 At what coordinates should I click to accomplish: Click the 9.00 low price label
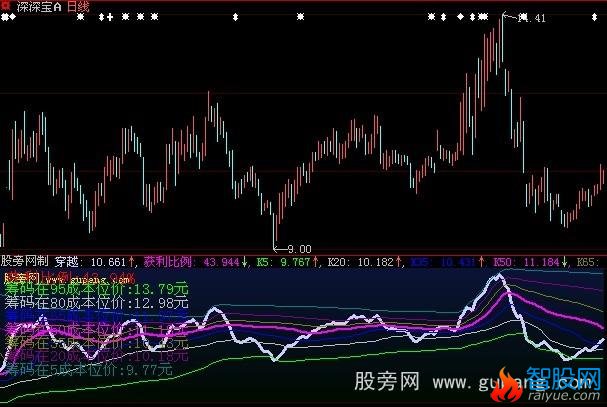[300, 249]
